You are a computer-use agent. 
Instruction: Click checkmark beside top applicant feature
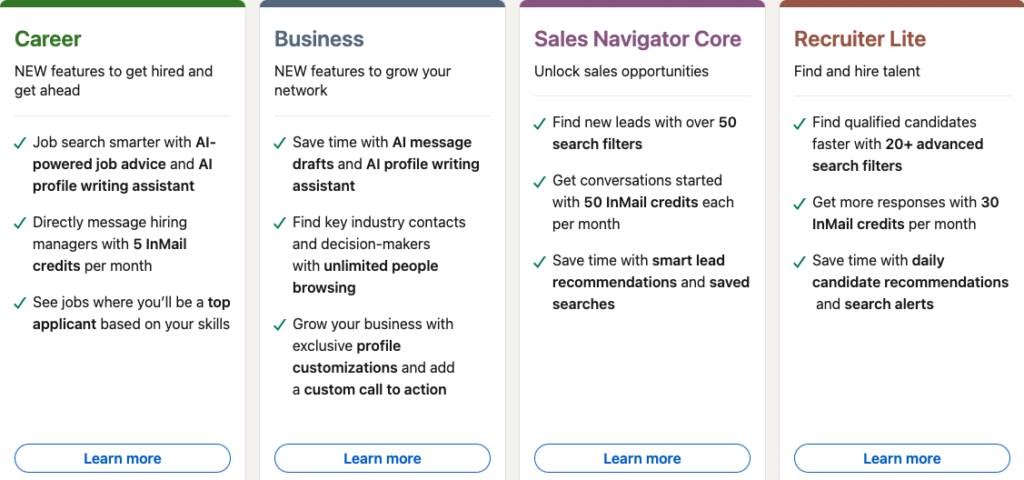20,303
